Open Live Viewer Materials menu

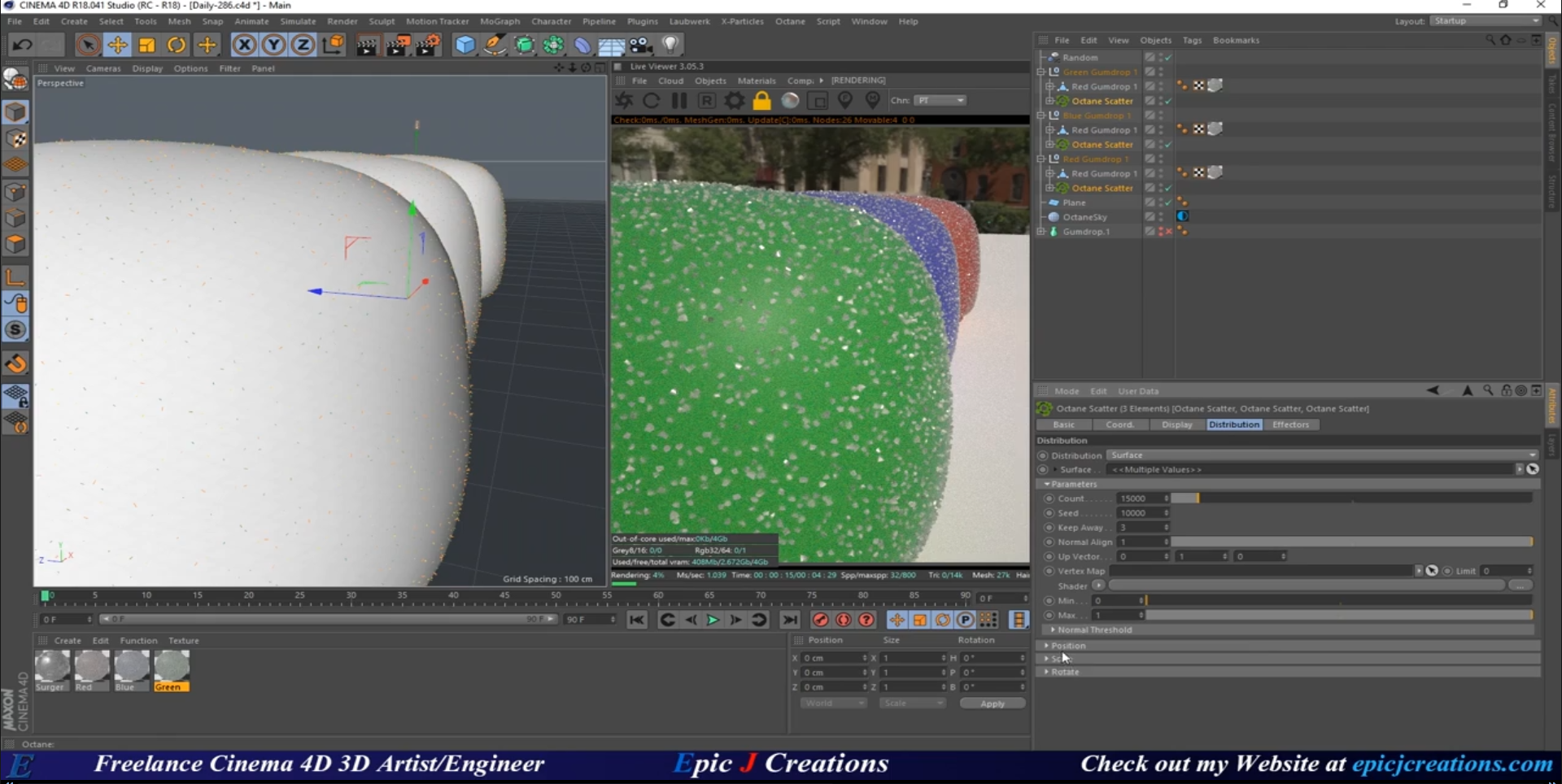point(756,81)
